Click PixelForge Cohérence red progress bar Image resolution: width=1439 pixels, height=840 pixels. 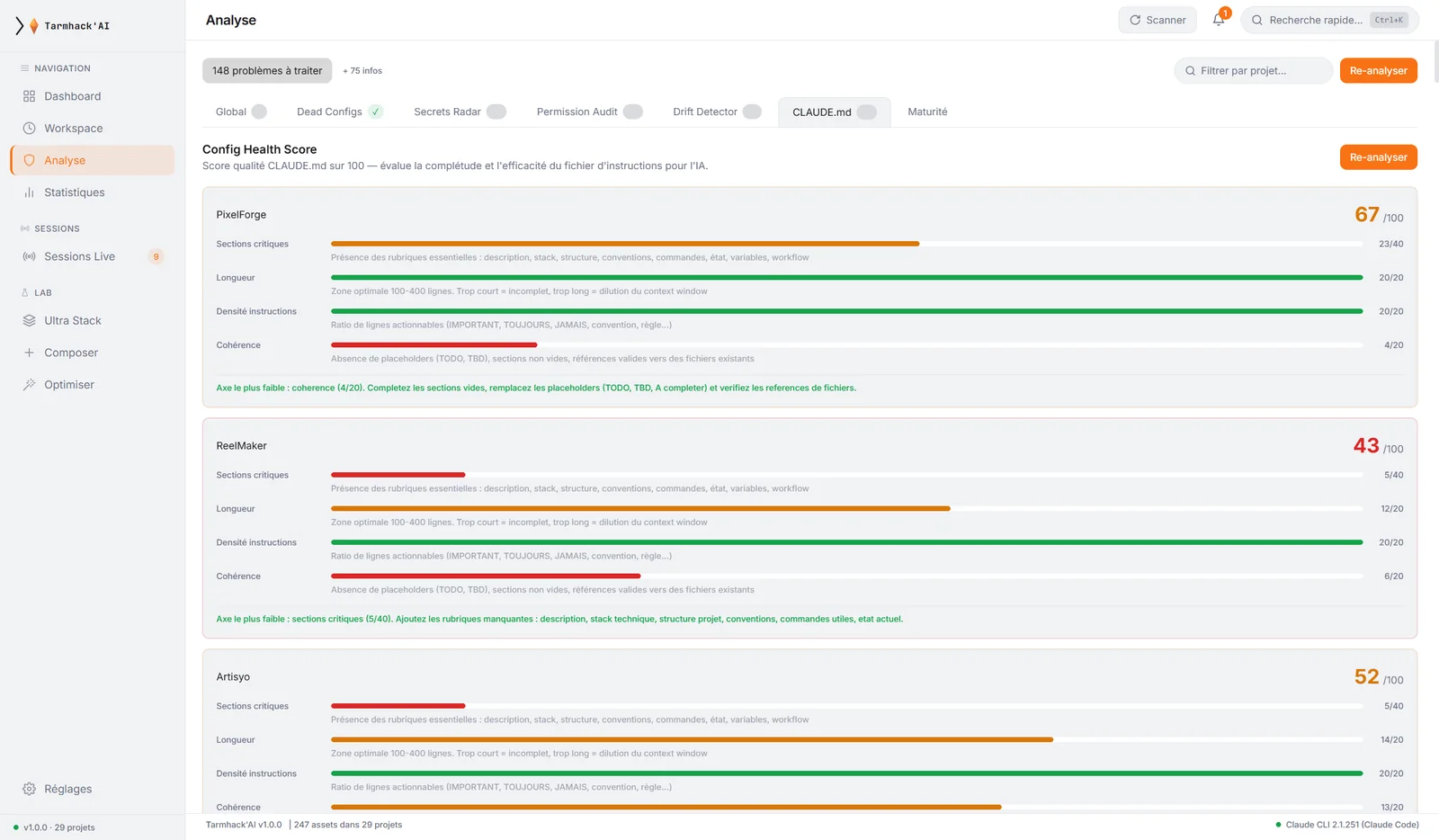pos(433,345)
